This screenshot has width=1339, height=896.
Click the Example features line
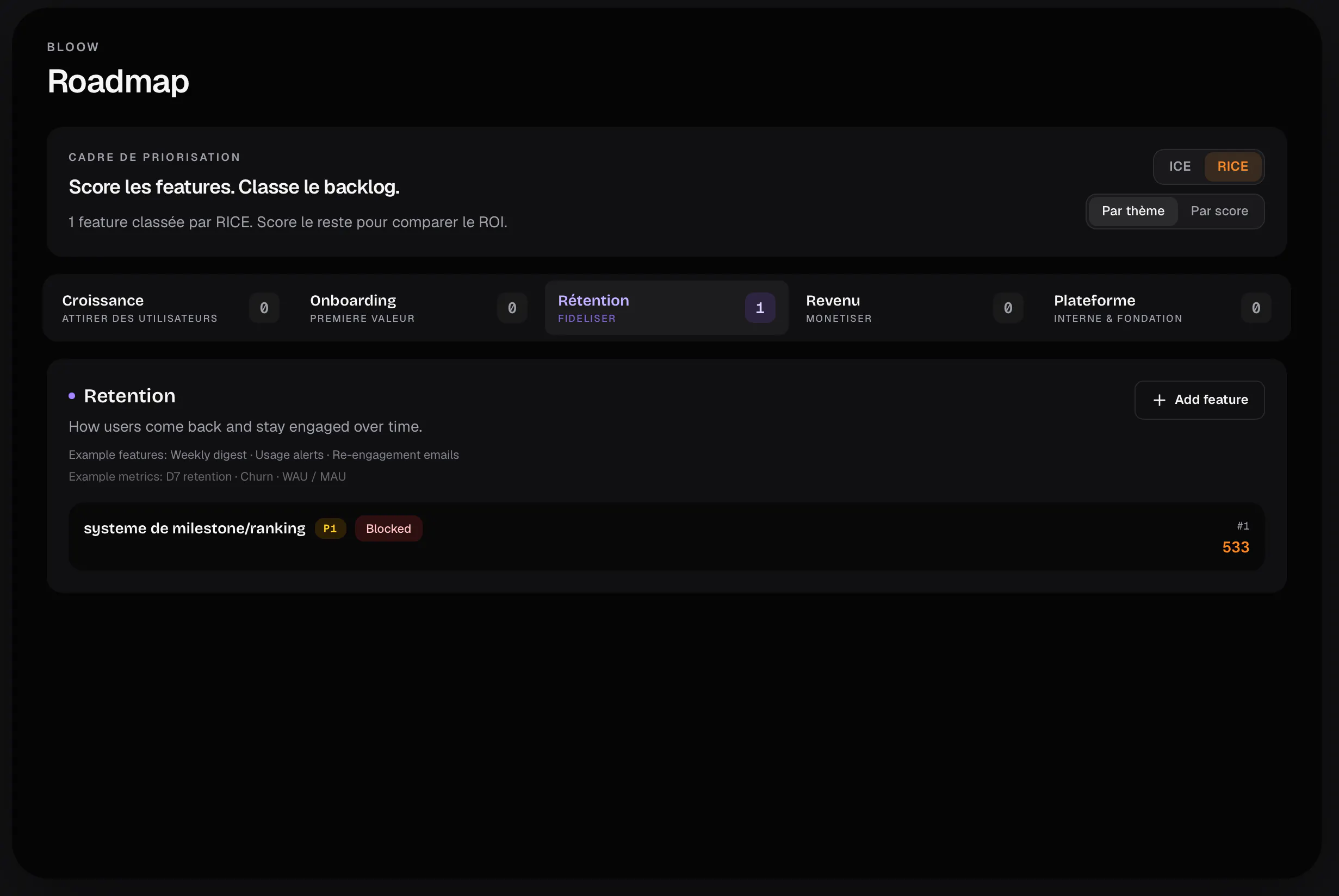point(264,455)
